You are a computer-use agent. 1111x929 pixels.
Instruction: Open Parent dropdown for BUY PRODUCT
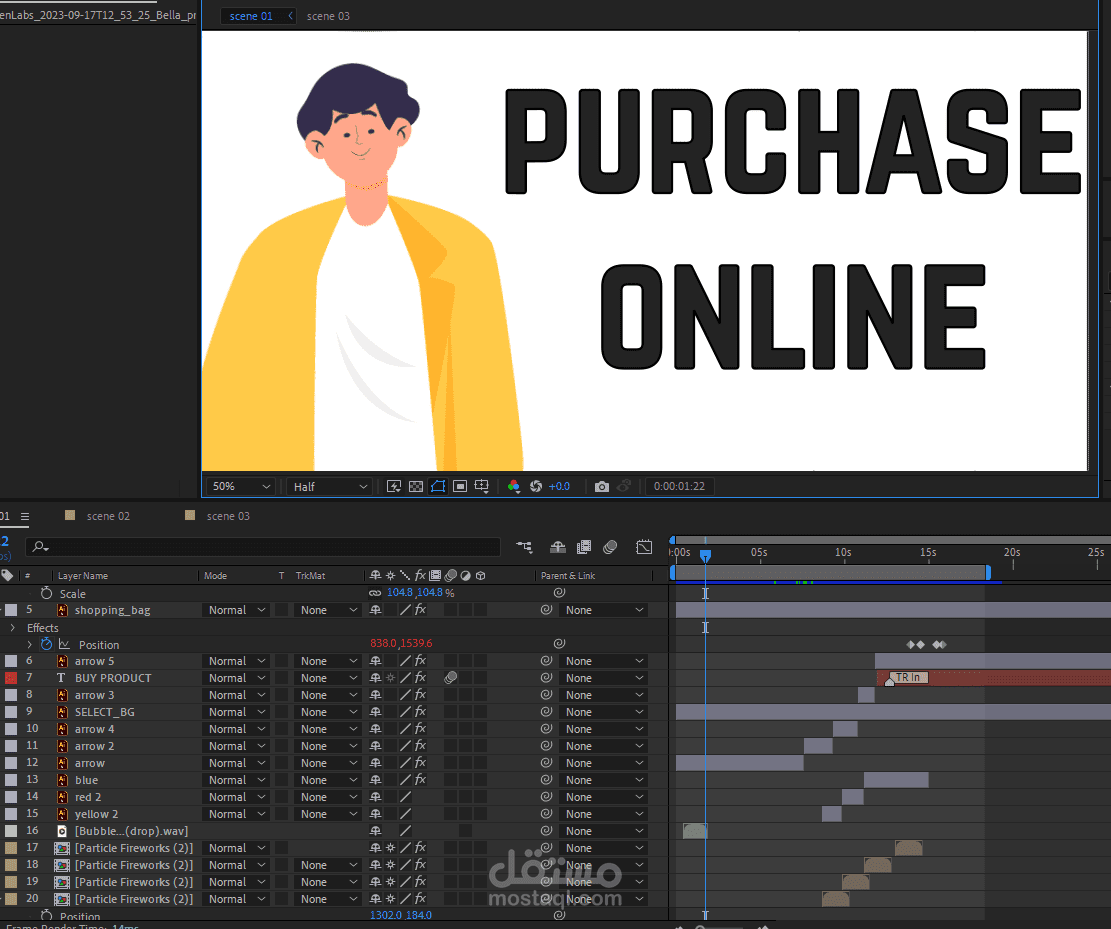click(604, 677)
